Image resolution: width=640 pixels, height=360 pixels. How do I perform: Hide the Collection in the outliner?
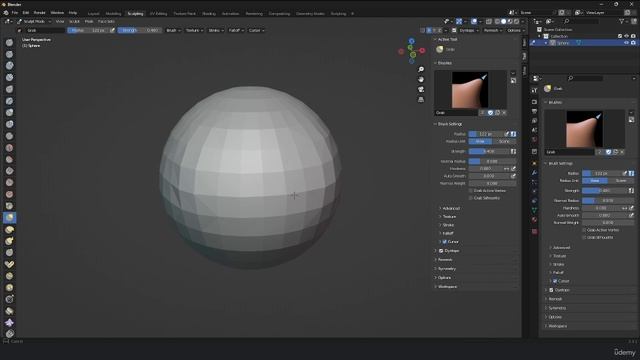[x=626, y=36]
